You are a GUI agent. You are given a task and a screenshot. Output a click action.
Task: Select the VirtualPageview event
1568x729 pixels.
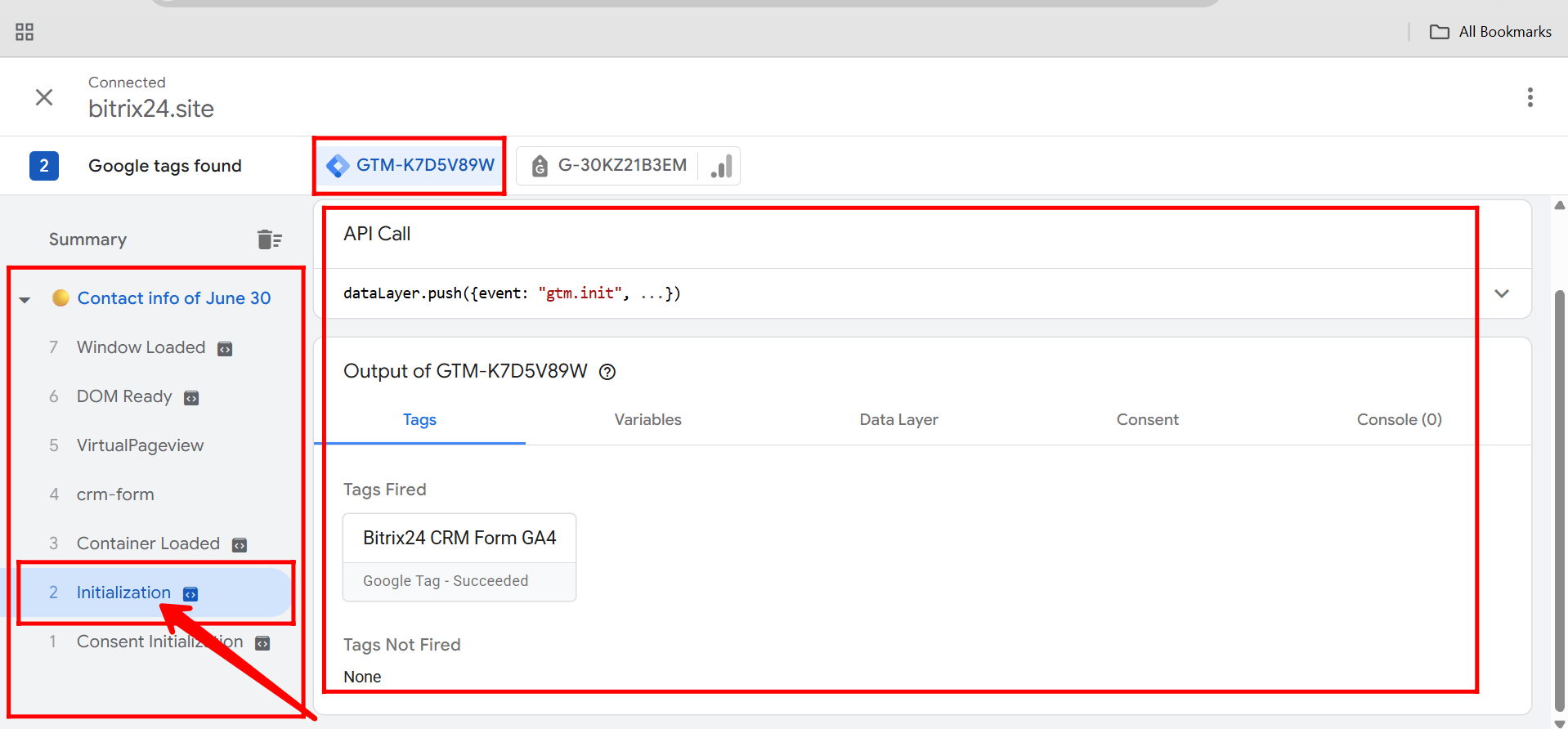click(140, 445)
